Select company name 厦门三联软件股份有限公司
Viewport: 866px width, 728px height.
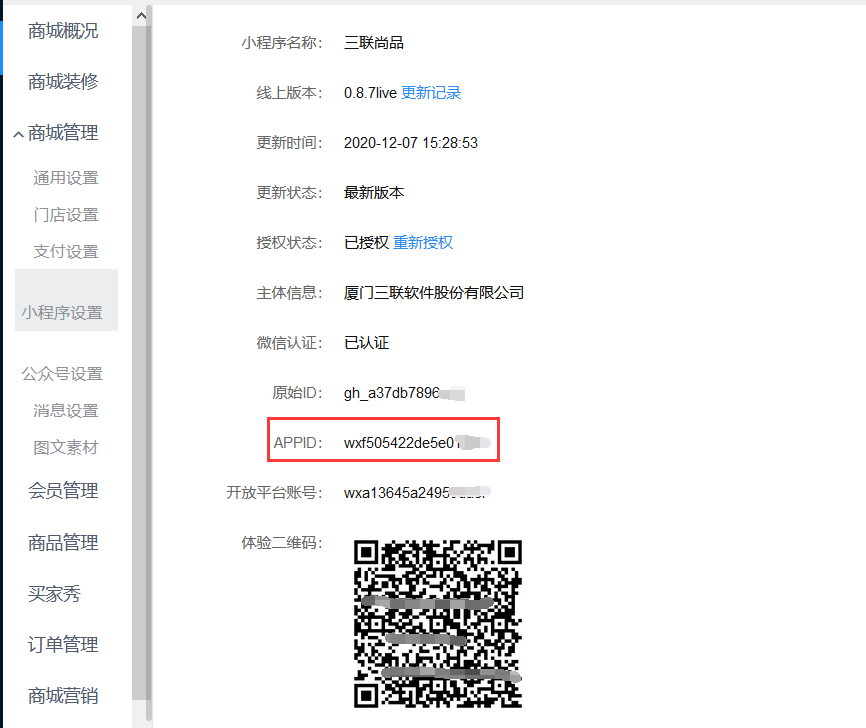point(434,293)
